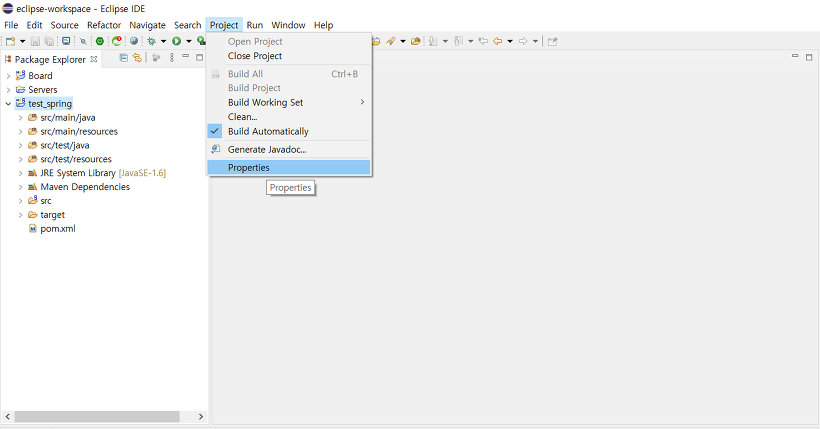Image resolution: width=820 pixels, height=429 pixels.
Task: Click the Package Explorer filter icon
Action: pyautogui.click(x=156, y=58)
